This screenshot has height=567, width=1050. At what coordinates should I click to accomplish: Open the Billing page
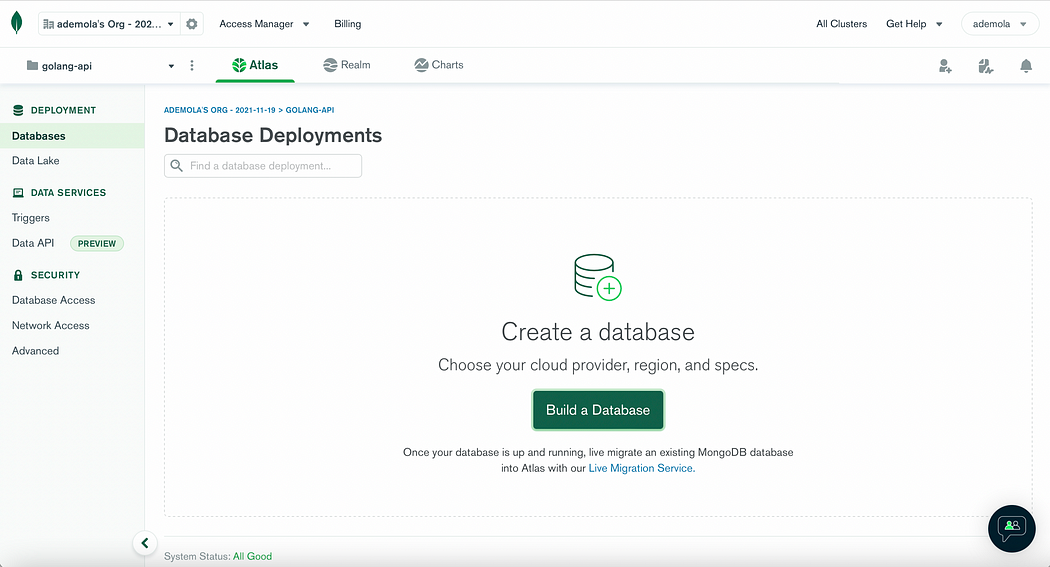(x=348, y=24)
